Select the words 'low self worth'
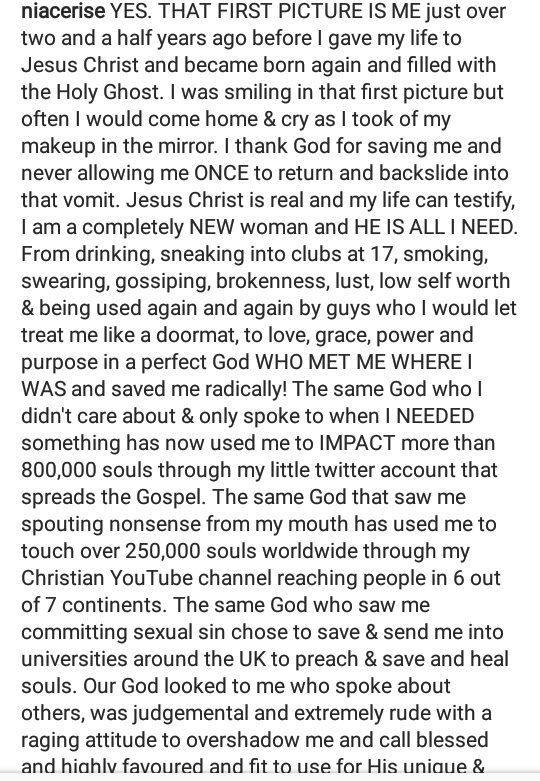Viewport: 540px width, 781px height. 444,280
